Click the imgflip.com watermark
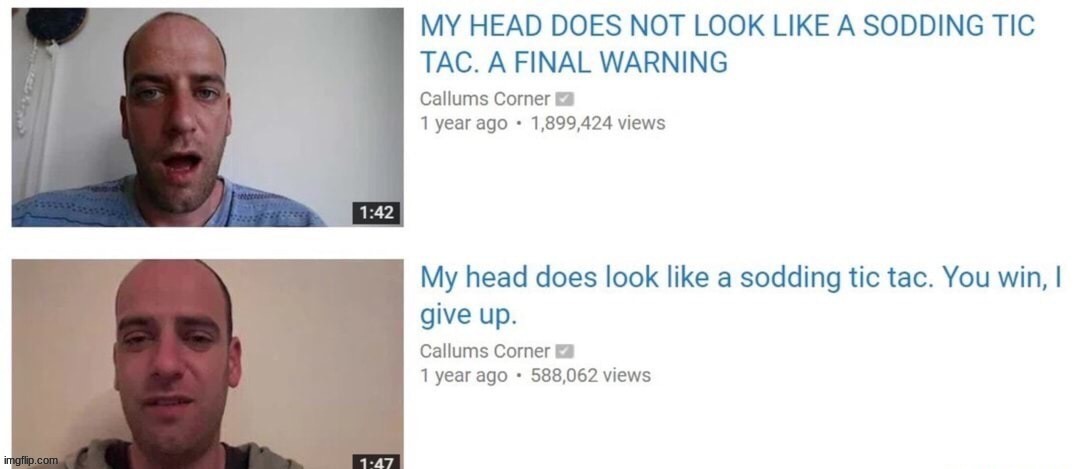Image resolution: width=1080 pixels, height=469 pixels. [x=31, y=461]
